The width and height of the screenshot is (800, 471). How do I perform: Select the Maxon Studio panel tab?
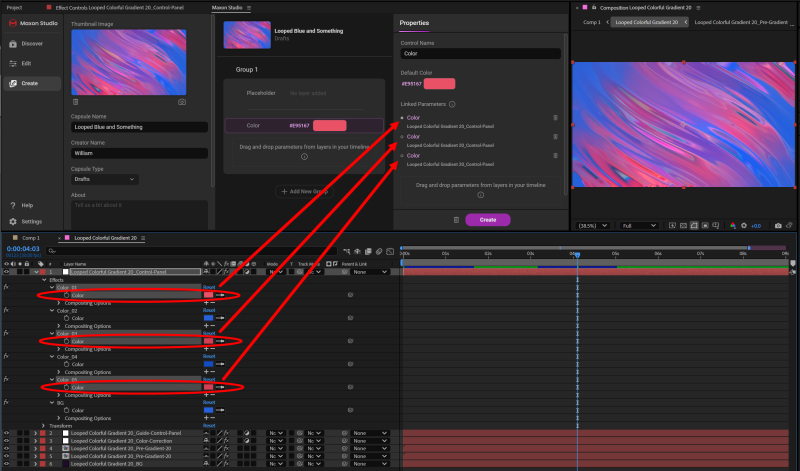(x=227, y=8)
